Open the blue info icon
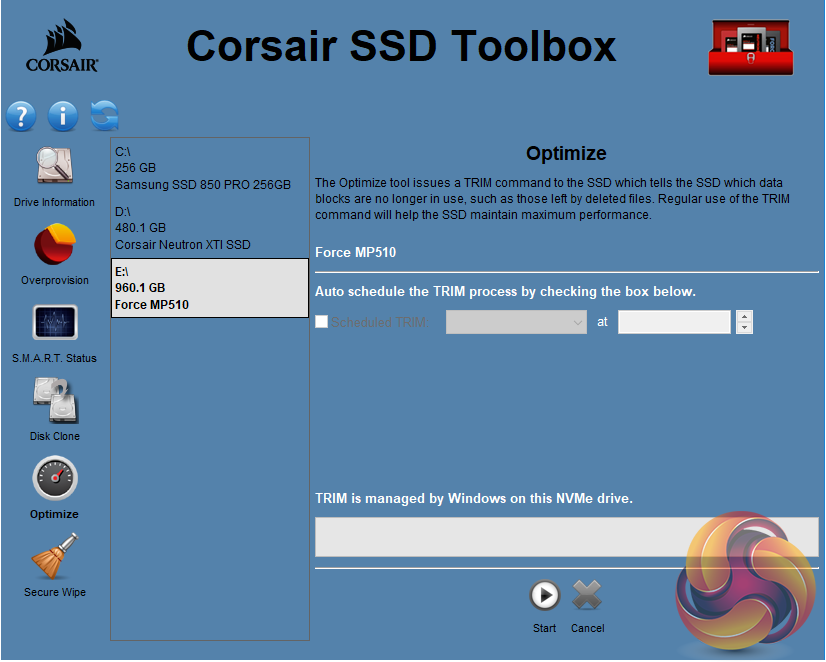Screen dimensions: 826x662 [x=62, y=116]
